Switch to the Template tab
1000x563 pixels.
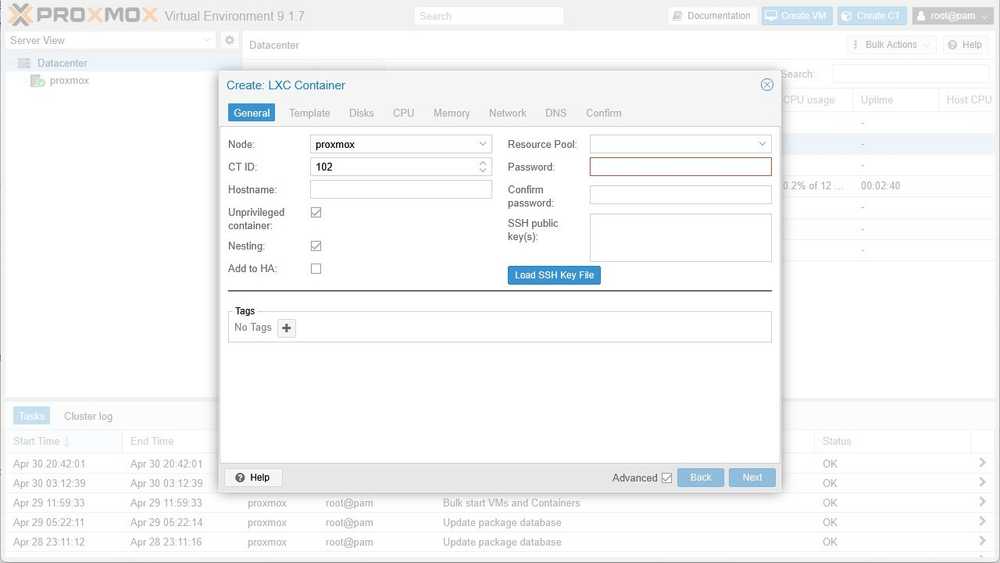pyautogui.click(x=309, y=113)
